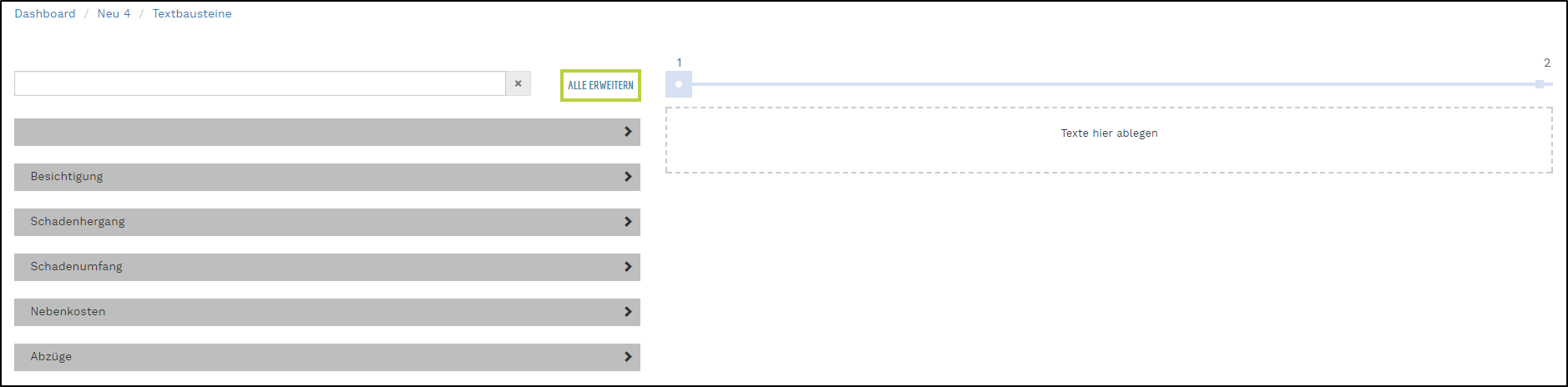The image size is (1568, 387).
Task: Open the Neu 4 breadcrumb link
Action: pos(114,14)
